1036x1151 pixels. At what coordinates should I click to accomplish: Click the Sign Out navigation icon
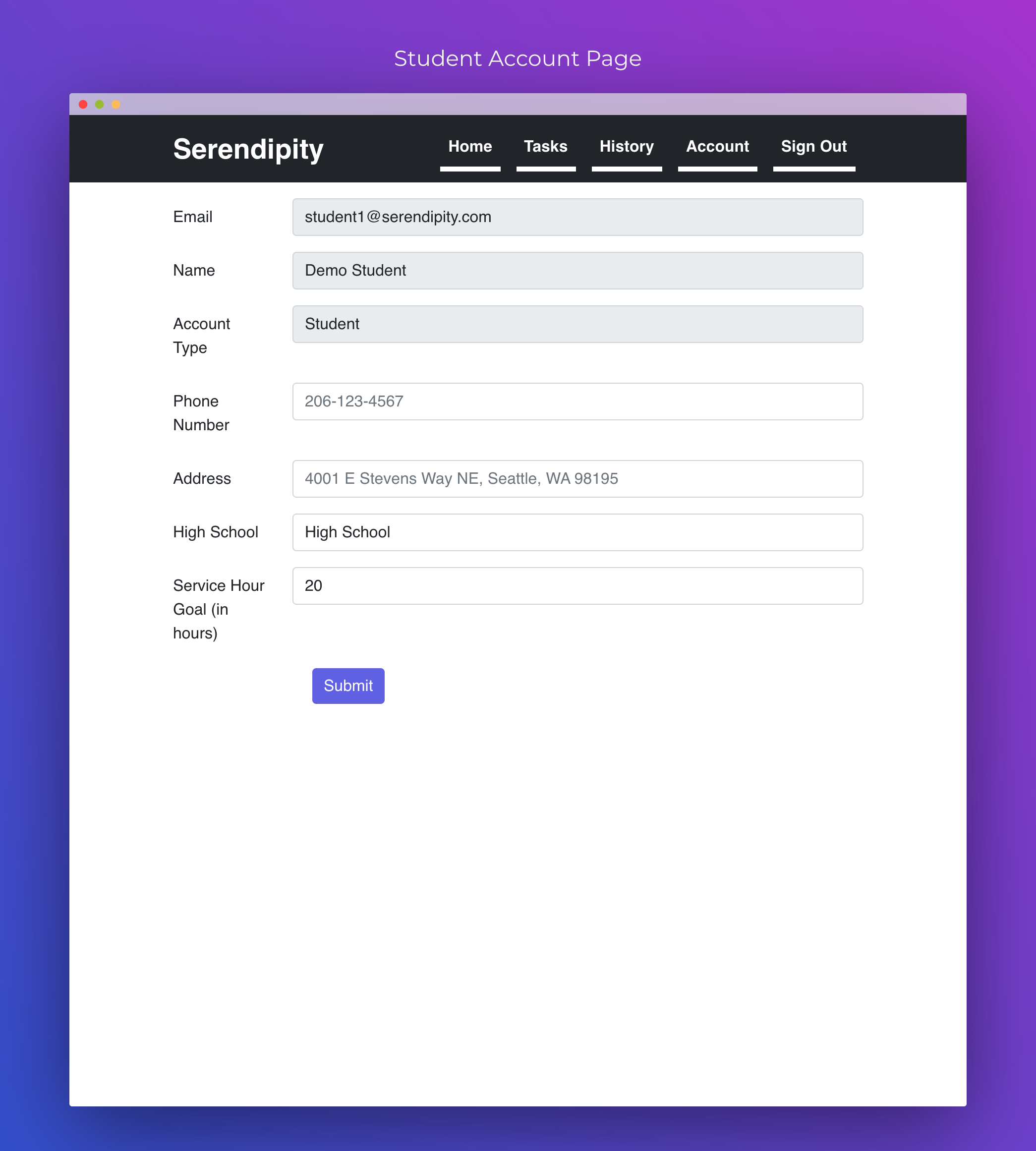click(x=815, y=147)
